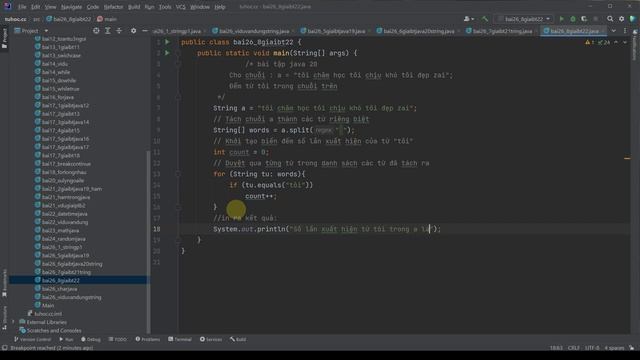
Task: Open Debug tool window at bottom
Action: pos(91,339)
